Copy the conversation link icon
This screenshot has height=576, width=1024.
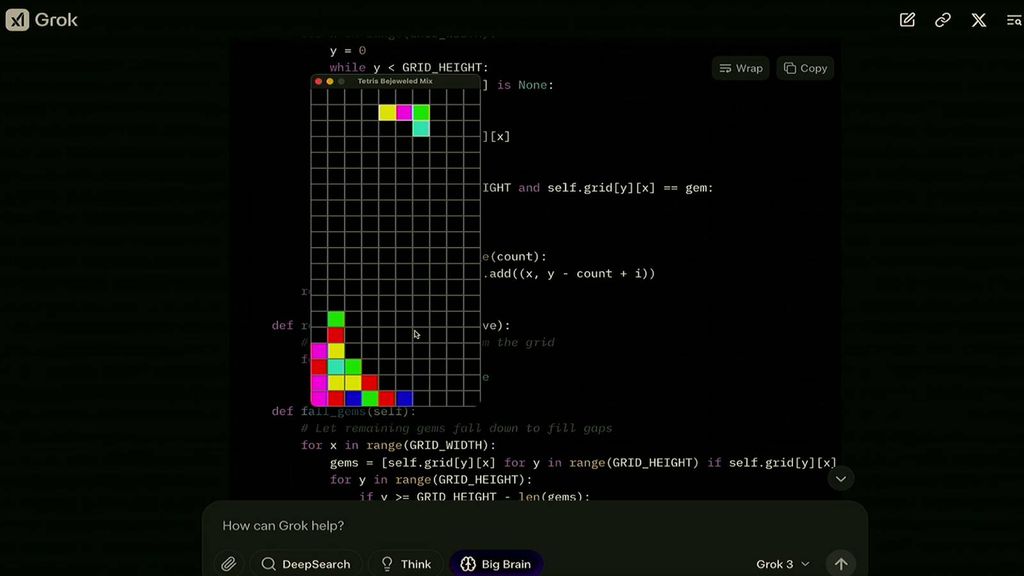coord(942,19)
